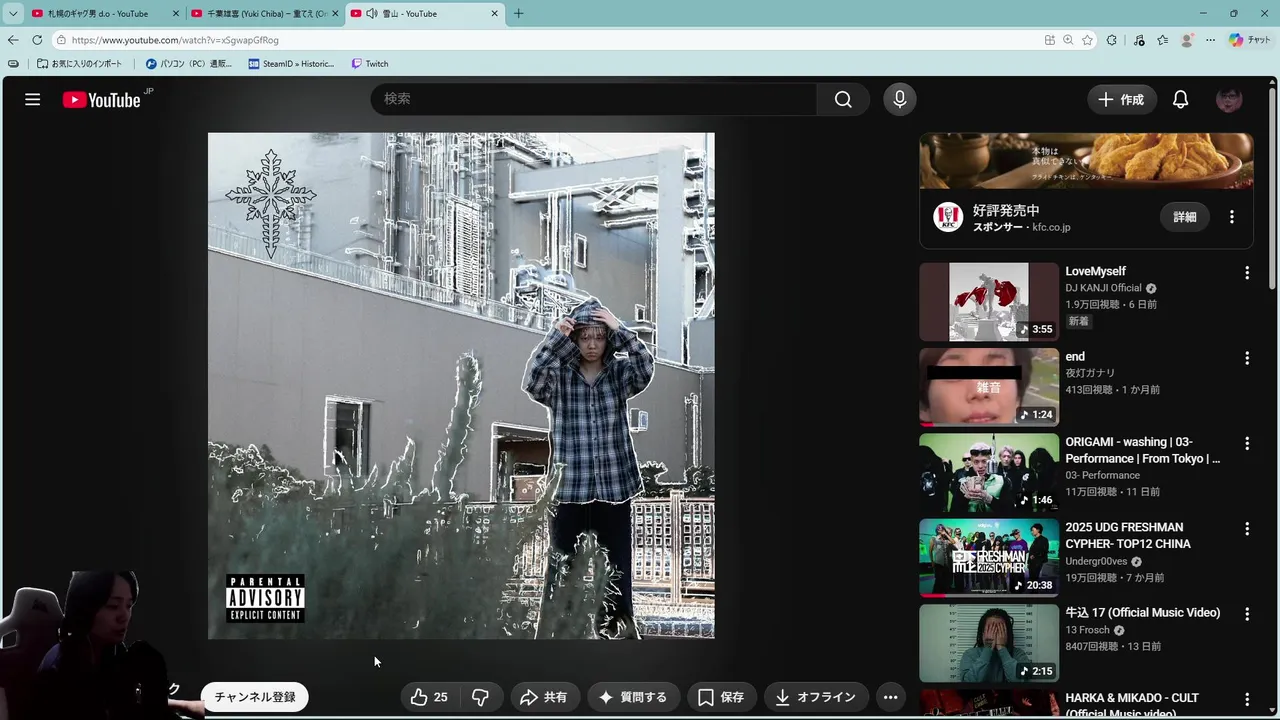Click the browser address bar URL
This screenshot has height=720, width=1280.
pyautogui.click(x=175, y=40)
